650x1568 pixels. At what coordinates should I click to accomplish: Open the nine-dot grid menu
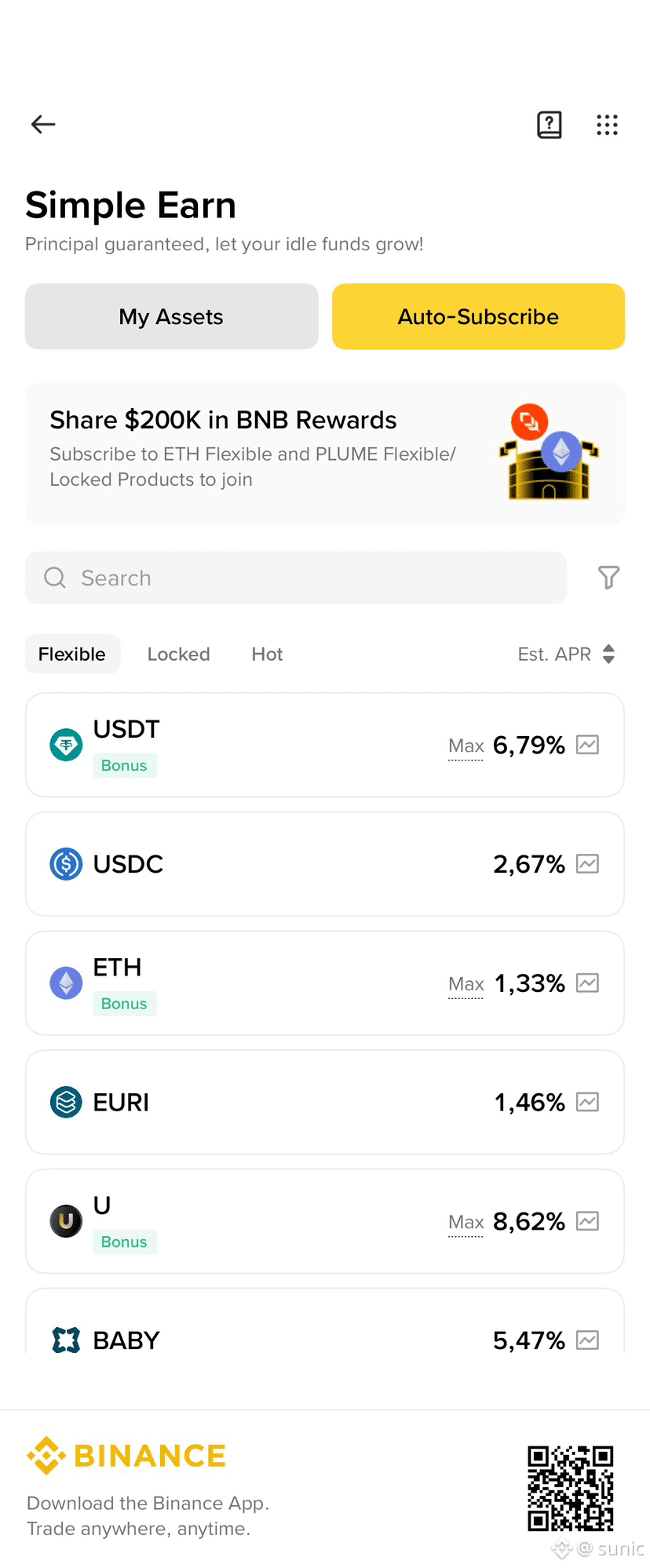(607, 125)
